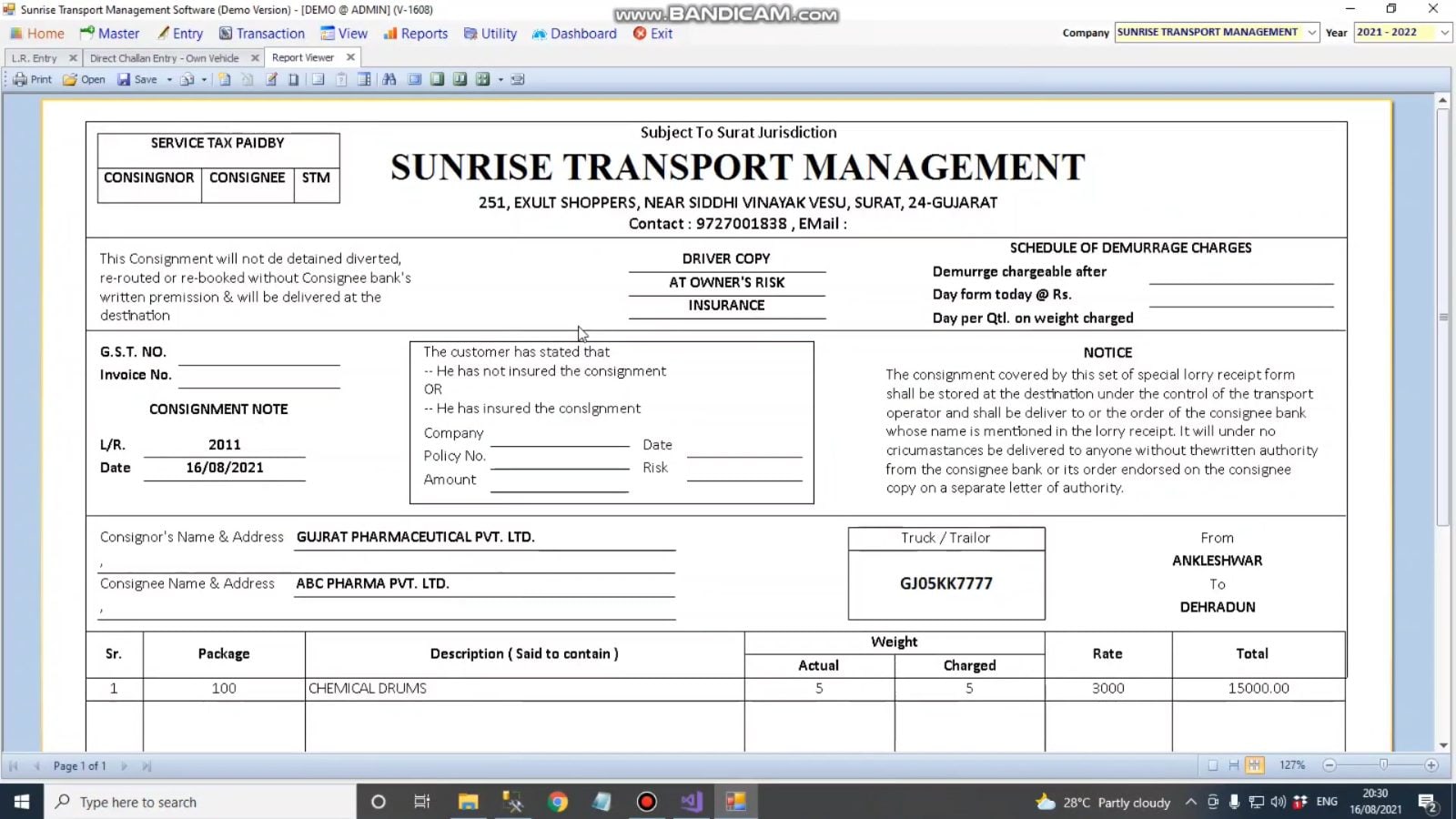Click the last icon on the report toolbar
The image size is (1456, 819).
click(518, 79)
